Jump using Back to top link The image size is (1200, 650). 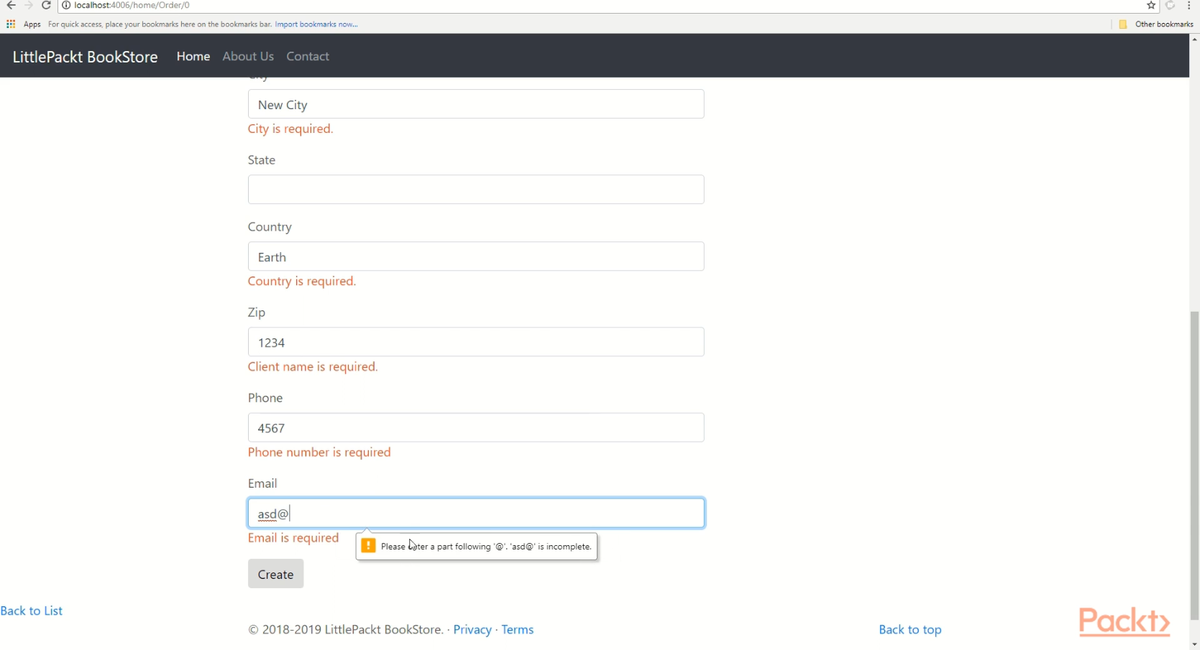(909, 629)
